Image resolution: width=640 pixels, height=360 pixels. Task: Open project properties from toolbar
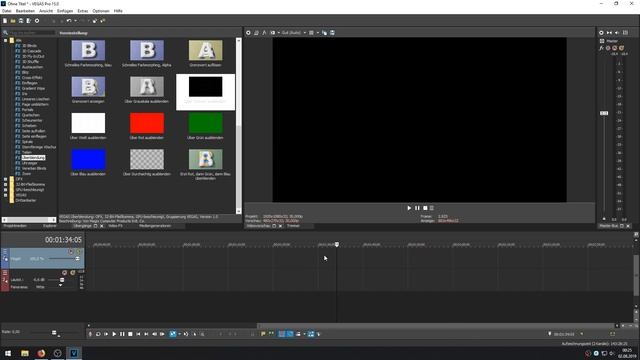pos(37,21)
